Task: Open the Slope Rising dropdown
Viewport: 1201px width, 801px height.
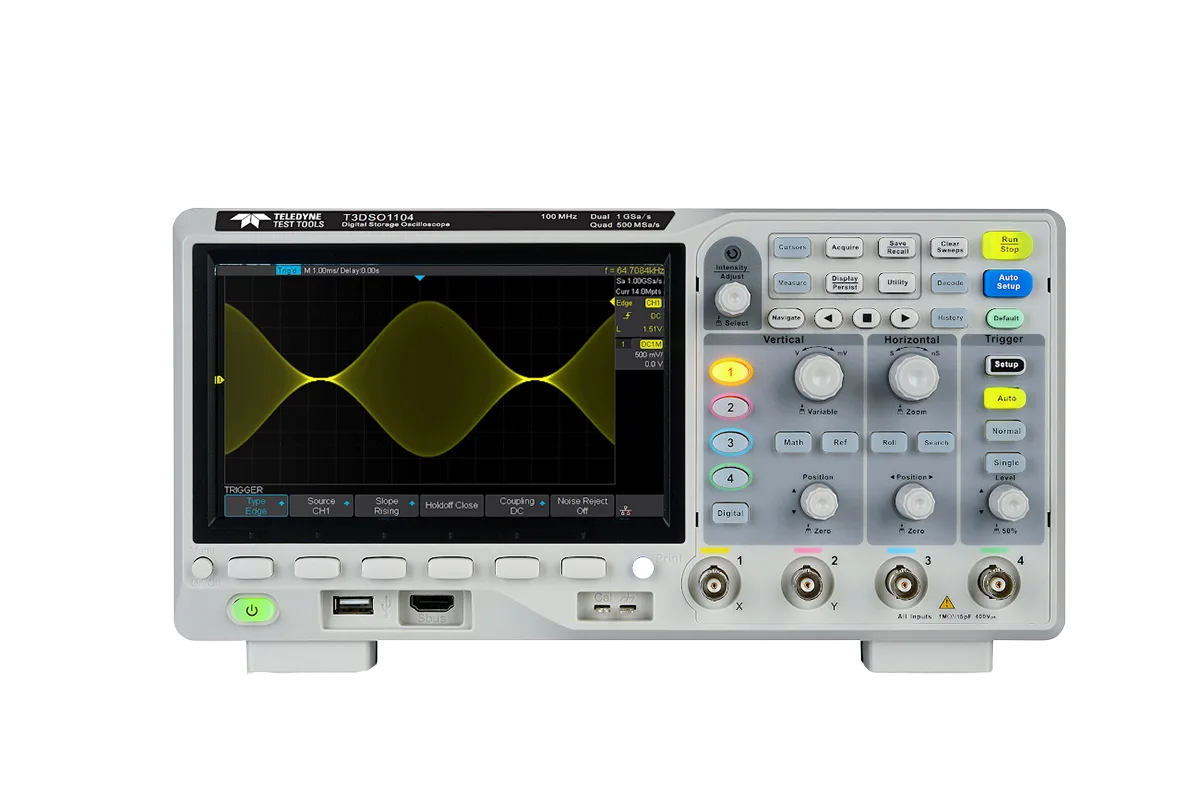Action: tap(387, 506)
